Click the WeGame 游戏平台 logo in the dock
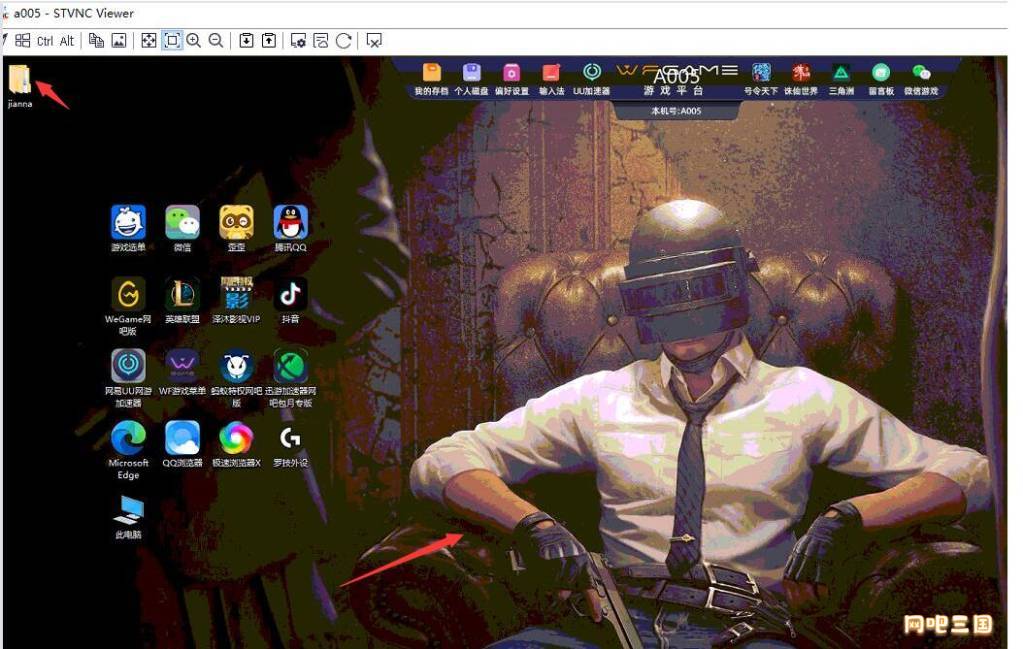Screen dimensions: 1023x649 click(x=677, y=79)
